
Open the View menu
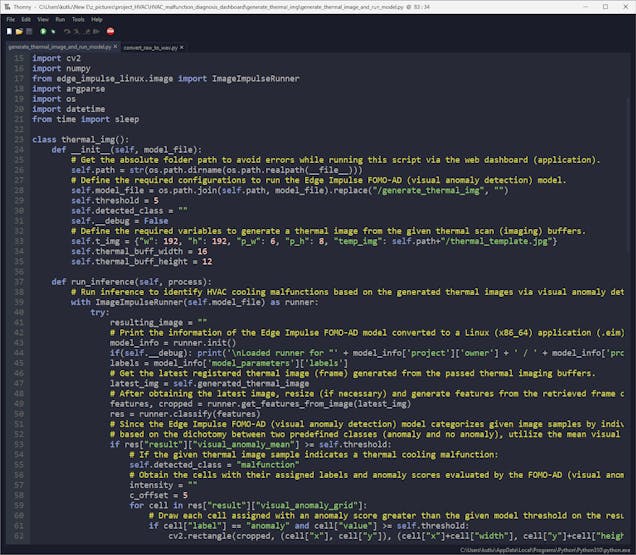pyautogui.click(x=43, y=19)
